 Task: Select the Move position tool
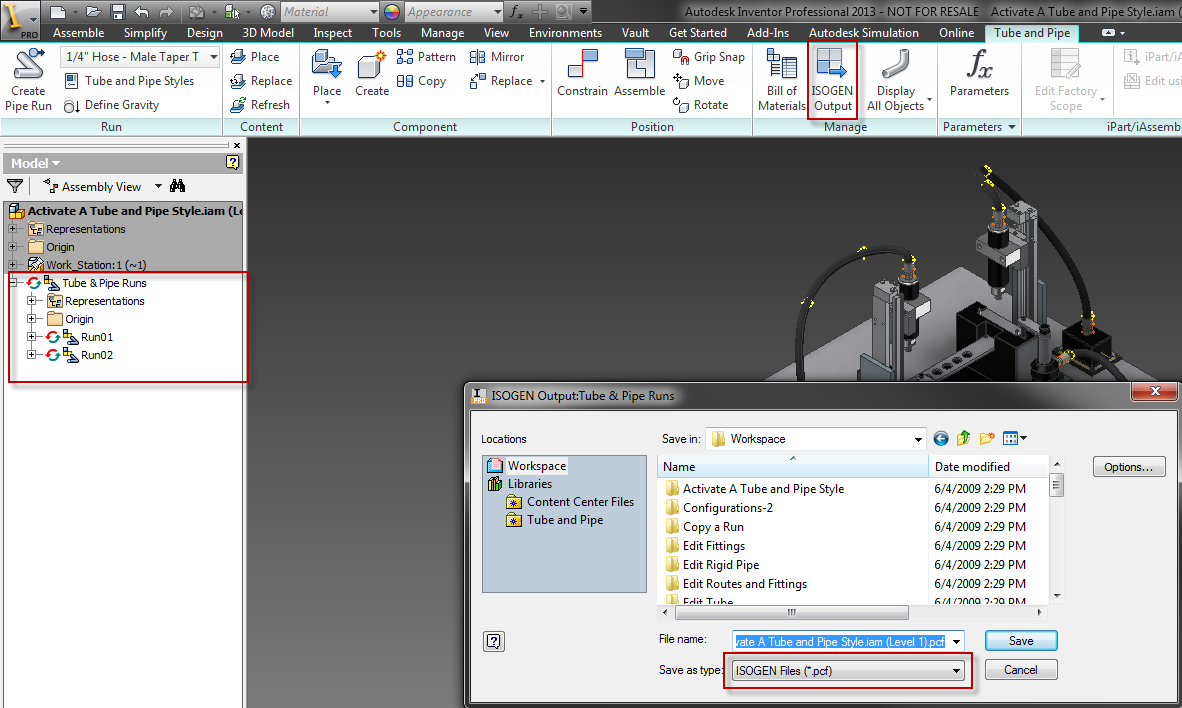coord(698,81)
